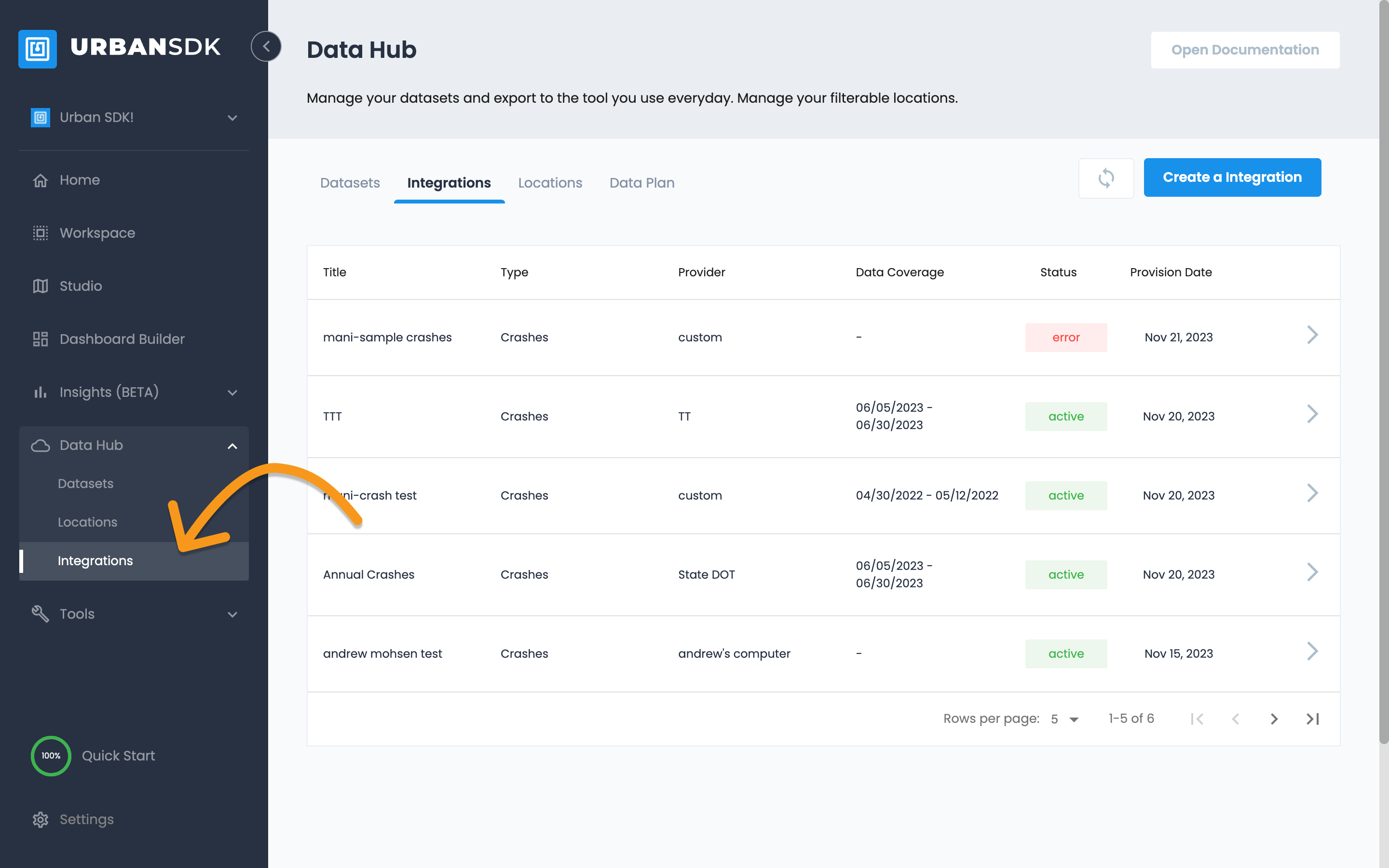Screen dimensions: 1389x868
Task: Go to the last page of results
Action: tap(1312, 719)
